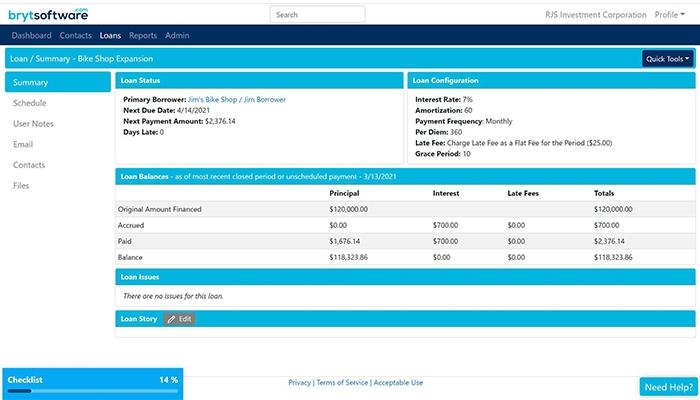Screen dimensions: 700x400
Task: Select the Summary sidebar tab
Action: (58, 82)
